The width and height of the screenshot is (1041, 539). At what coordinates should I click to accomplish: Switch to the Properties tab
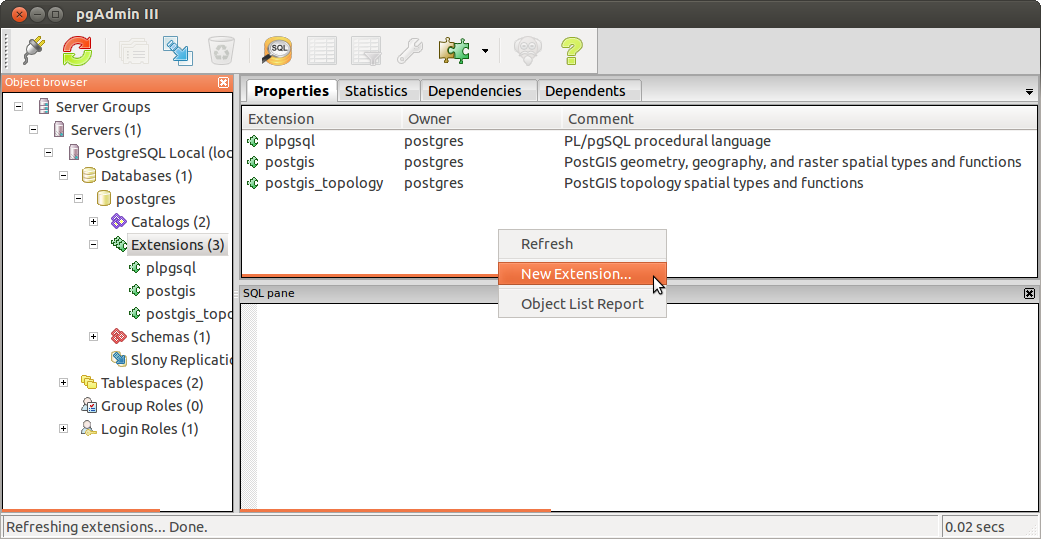(x=291, y=91)
